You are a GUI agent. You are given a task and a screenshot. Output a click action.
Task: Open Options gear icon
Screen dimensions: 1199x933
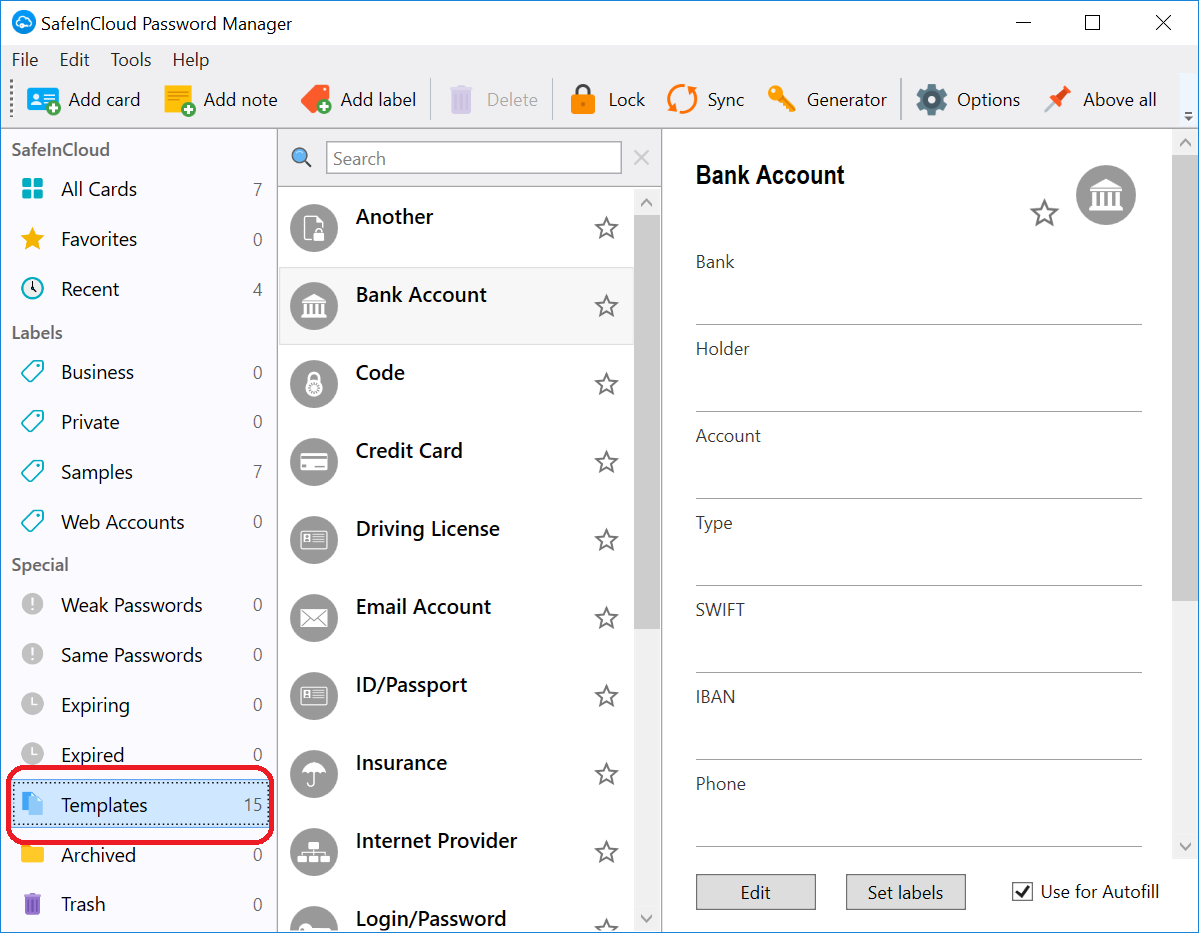click(931, 99)
